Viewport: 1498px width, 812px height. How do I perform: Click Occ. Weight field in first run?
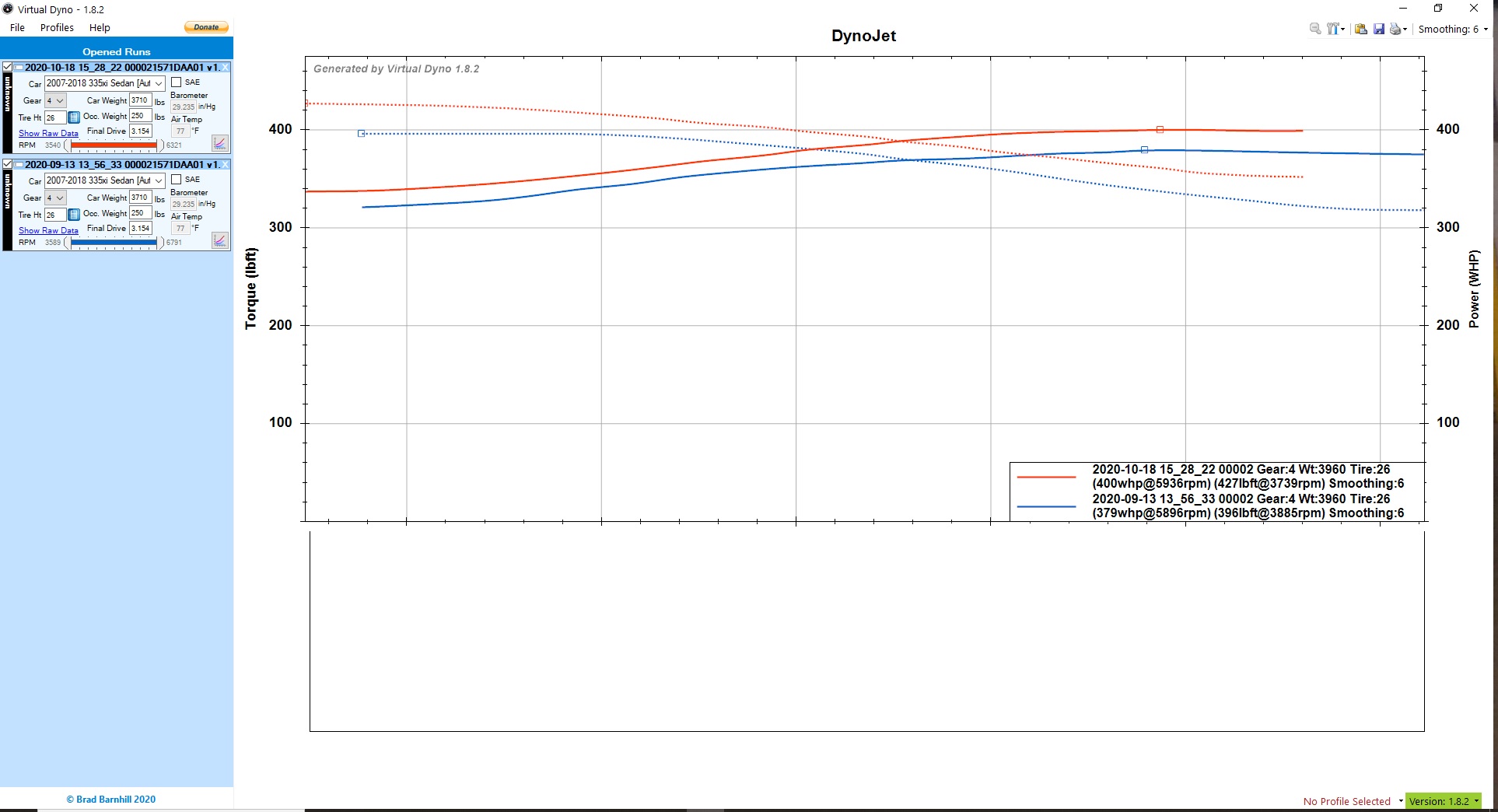point(140,116)
